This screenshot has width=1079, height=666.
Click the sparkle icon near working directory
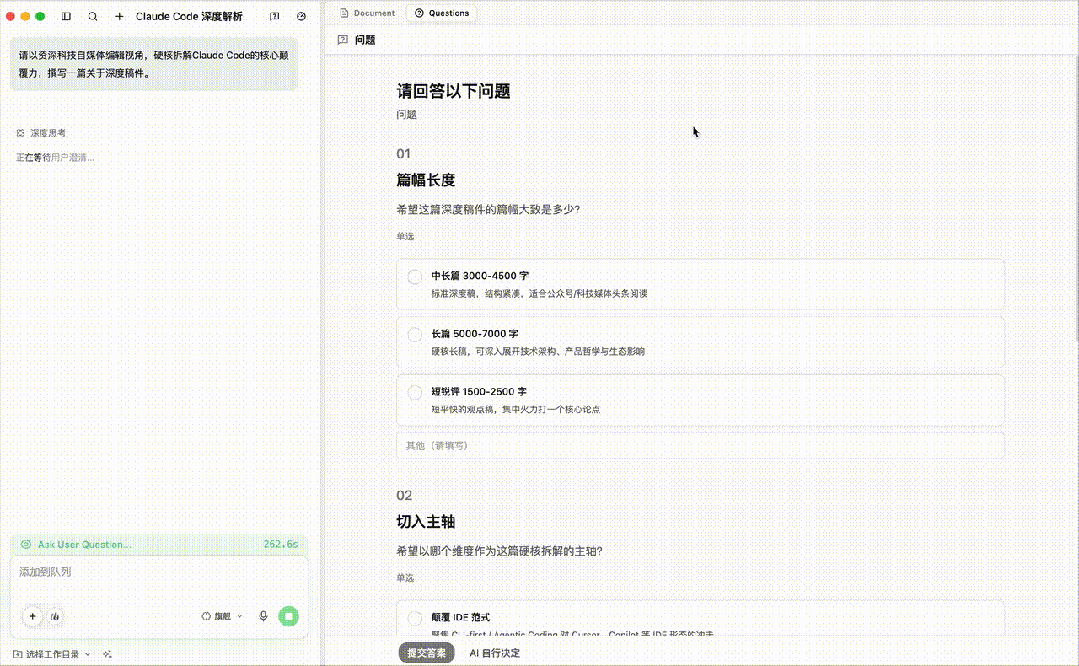point(107,654)
